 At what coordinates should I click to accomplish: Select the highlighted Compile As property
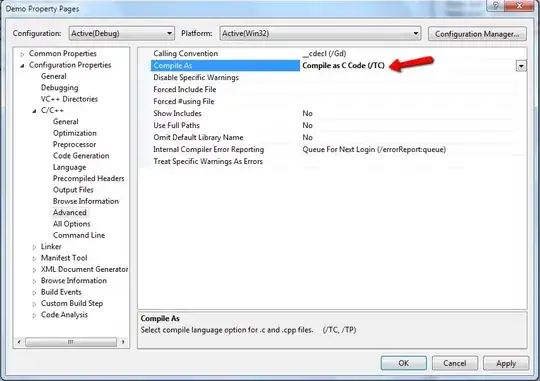(x=226, y=65)
